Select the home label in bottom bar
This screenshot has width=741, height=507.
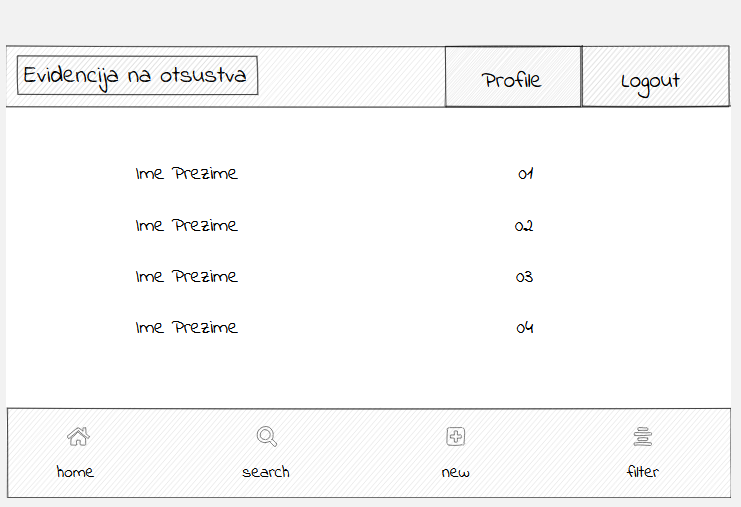tap(75, 472)
